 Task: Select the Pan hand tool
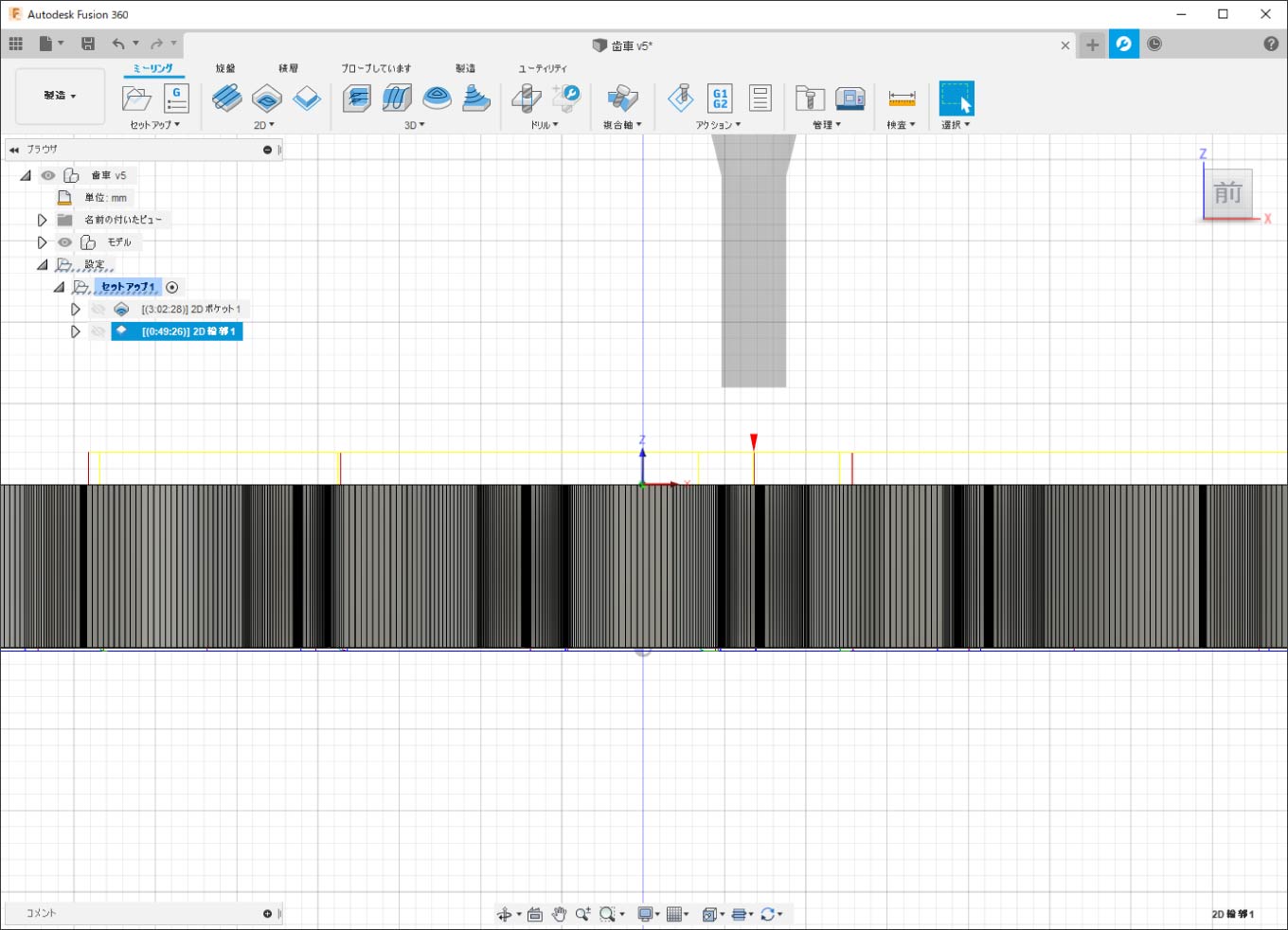[x=559, y=914]
